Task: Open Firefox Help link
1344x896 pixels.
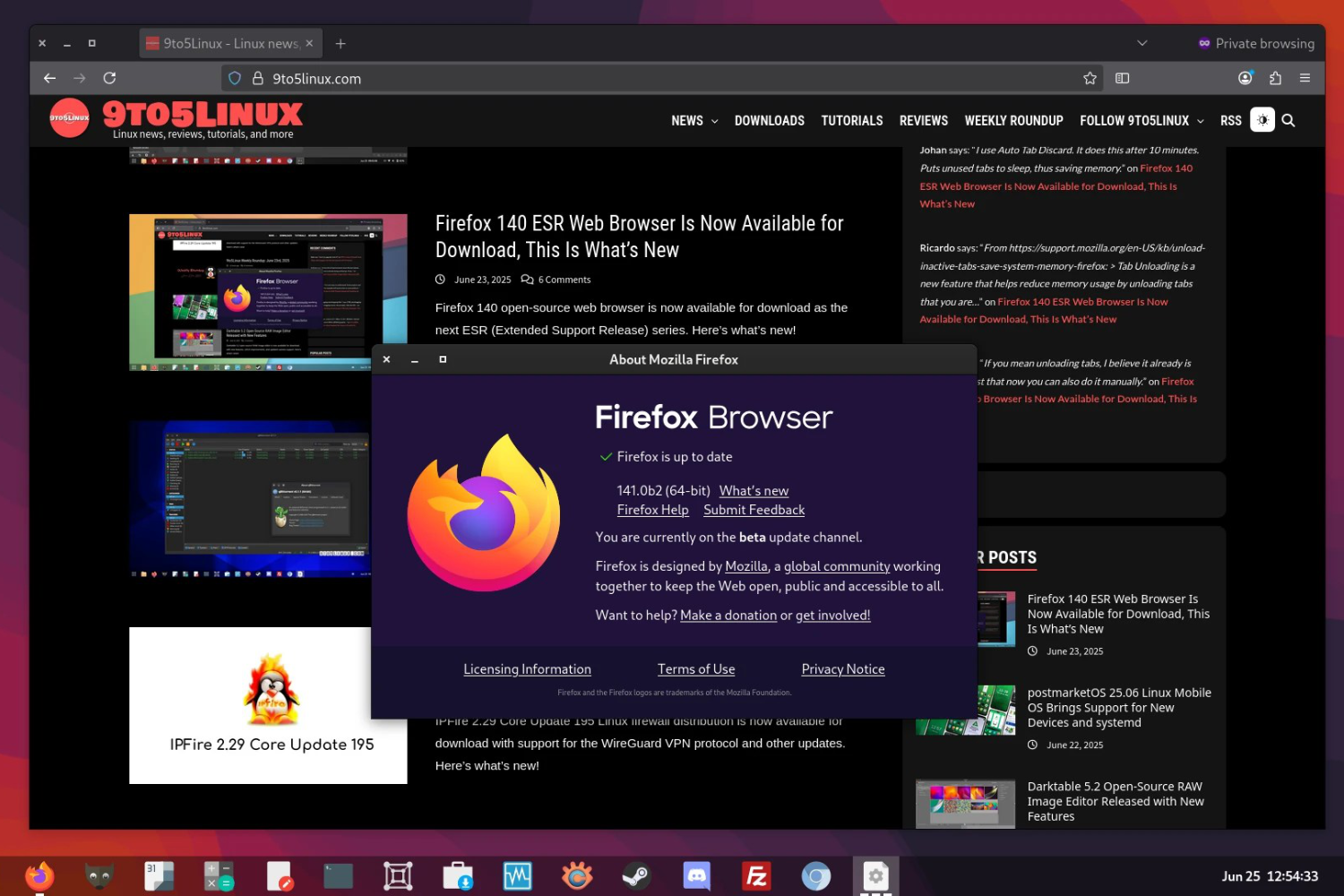Action: 653,510
